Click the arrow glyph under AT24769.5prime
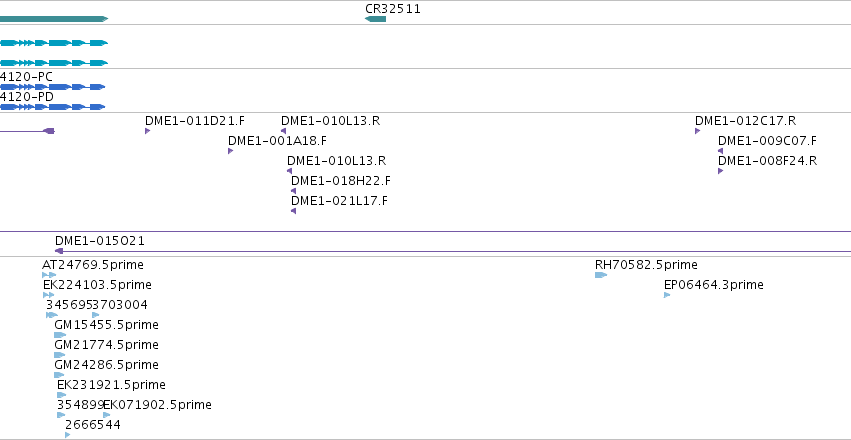The height and width of the screenshot is (440, 851). [49, 275]
